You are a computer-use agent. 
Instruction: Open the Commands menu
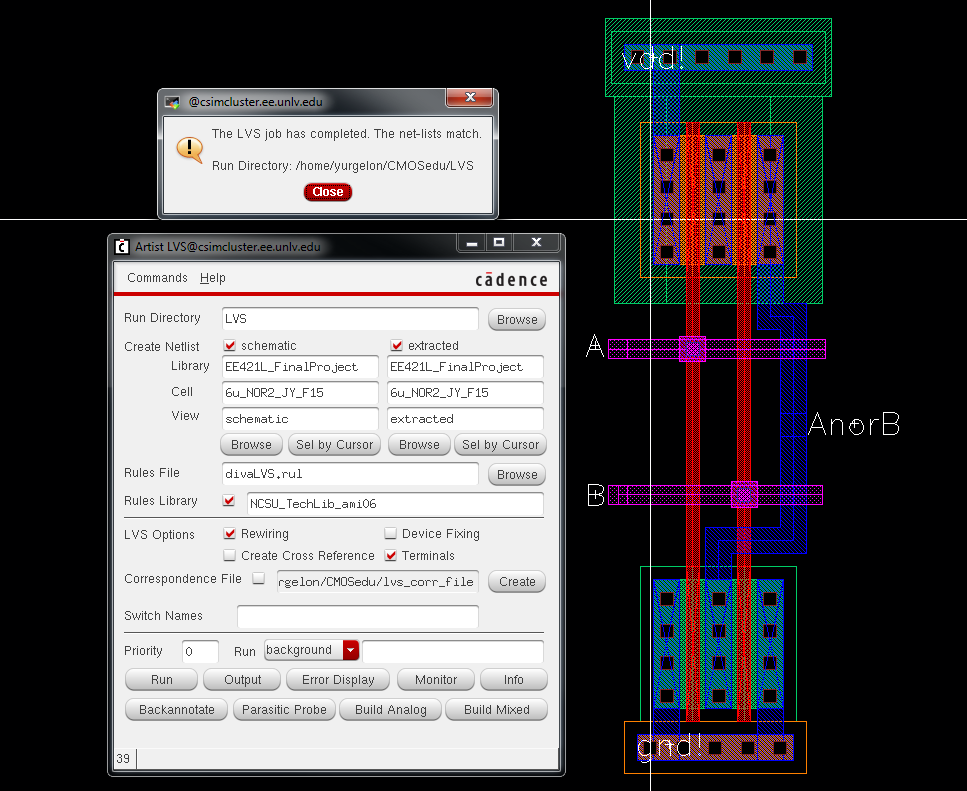pos(157,278)
